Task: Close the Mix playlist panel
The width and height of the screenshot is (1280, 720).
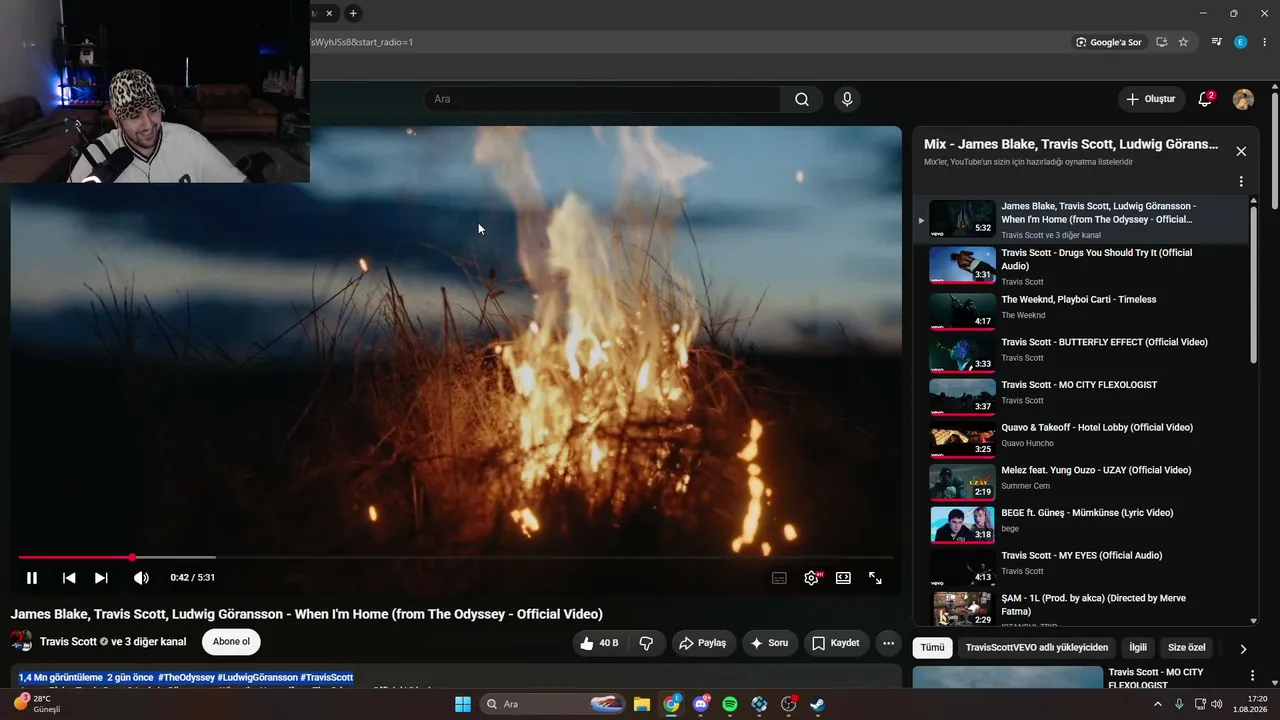Action: click(1241, 151)
